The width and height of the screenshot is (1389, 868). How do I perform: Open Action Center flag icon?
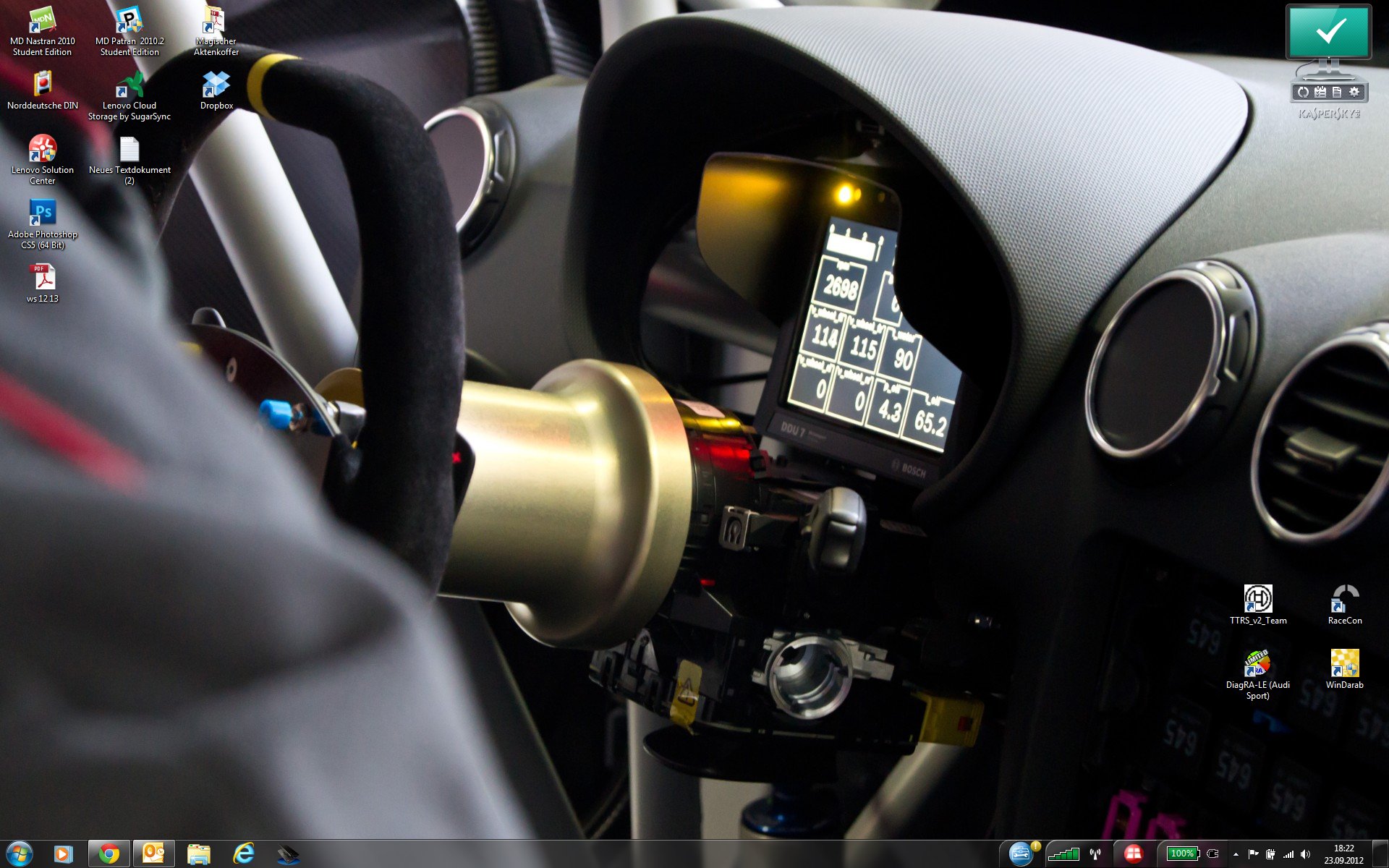point(1253,854)
